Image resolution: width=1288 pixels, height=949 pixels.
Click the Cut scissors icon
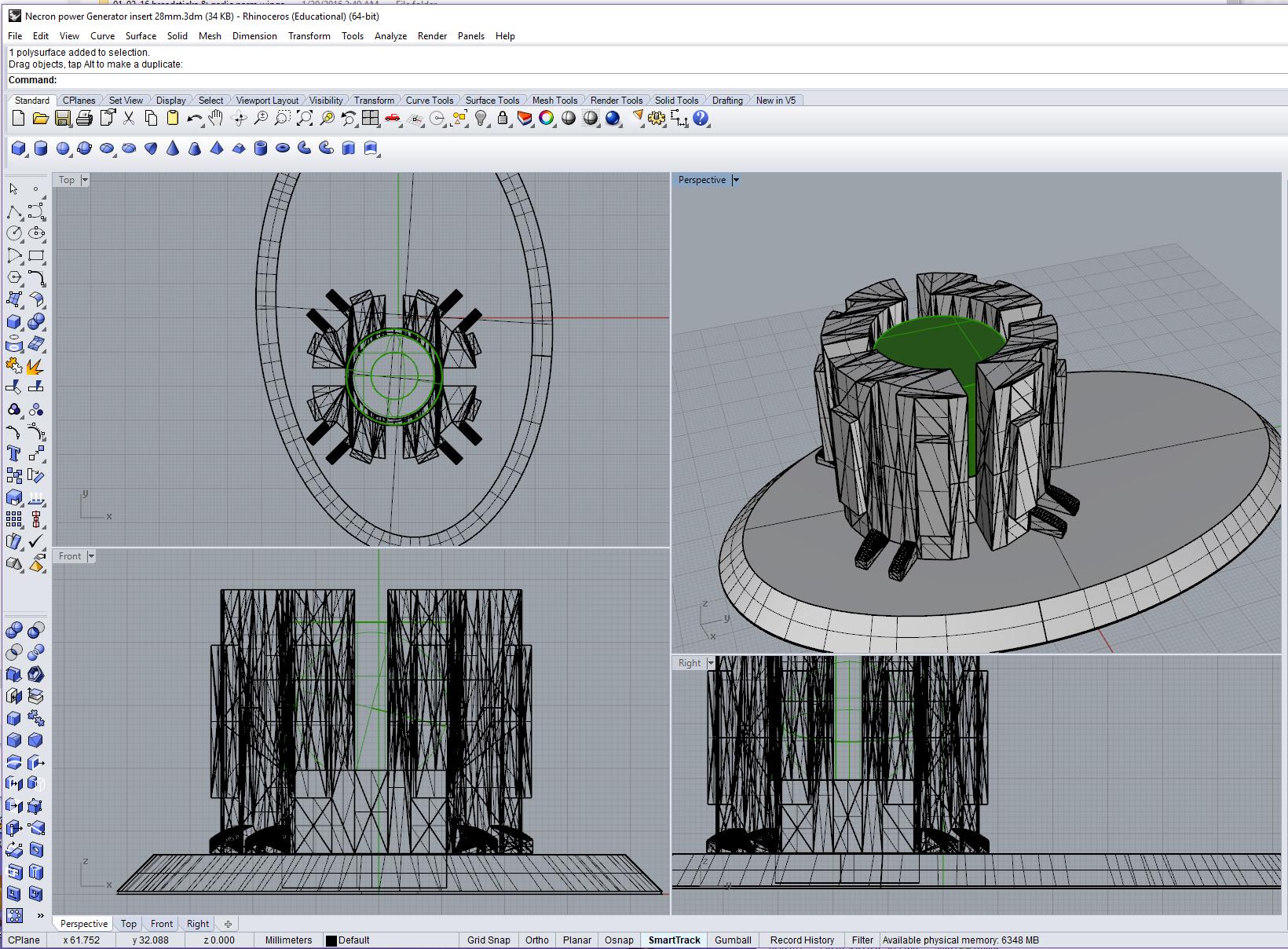pyautogui.click(x=129, y=119)
